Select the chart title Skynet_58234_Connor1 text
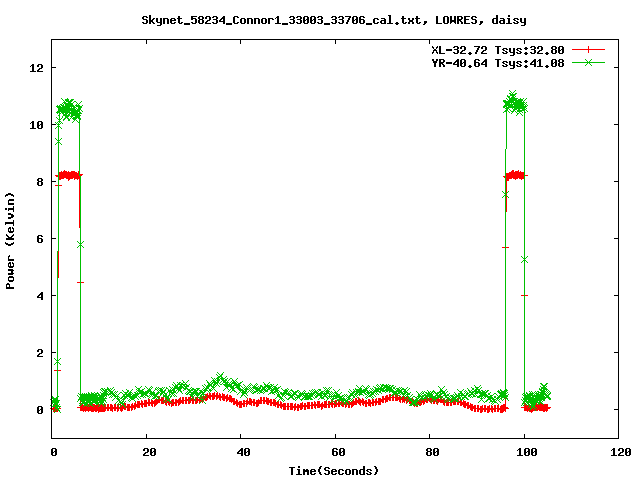Viewport: 640px width, 480px height. [x=334, y=20]
